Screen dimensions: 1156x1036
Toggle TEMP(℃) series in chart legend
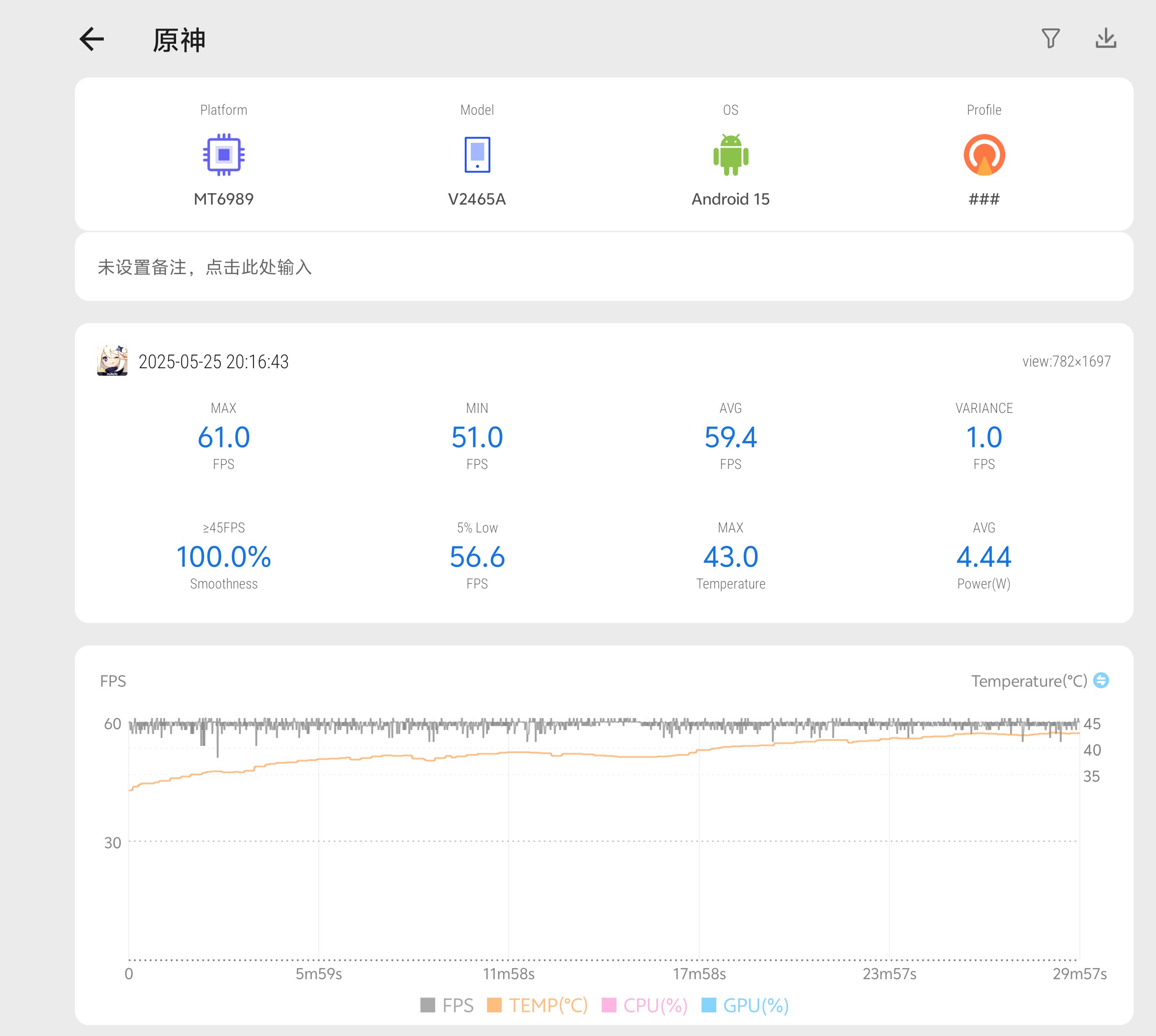coord(537,1005)
